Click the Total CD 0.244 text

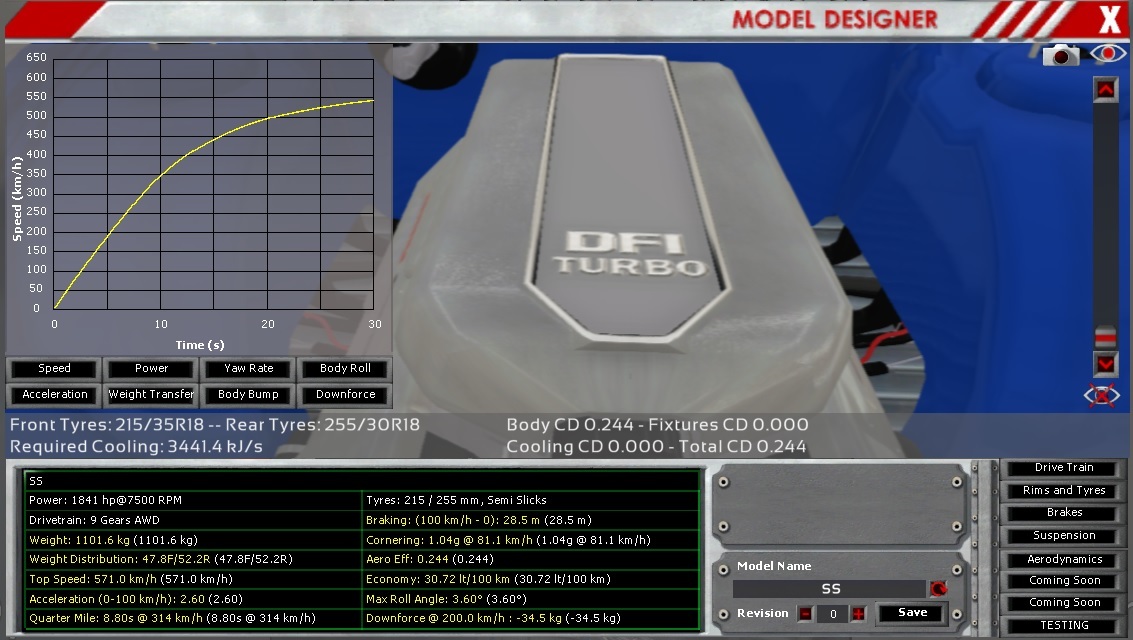click(x=741, y=446)
